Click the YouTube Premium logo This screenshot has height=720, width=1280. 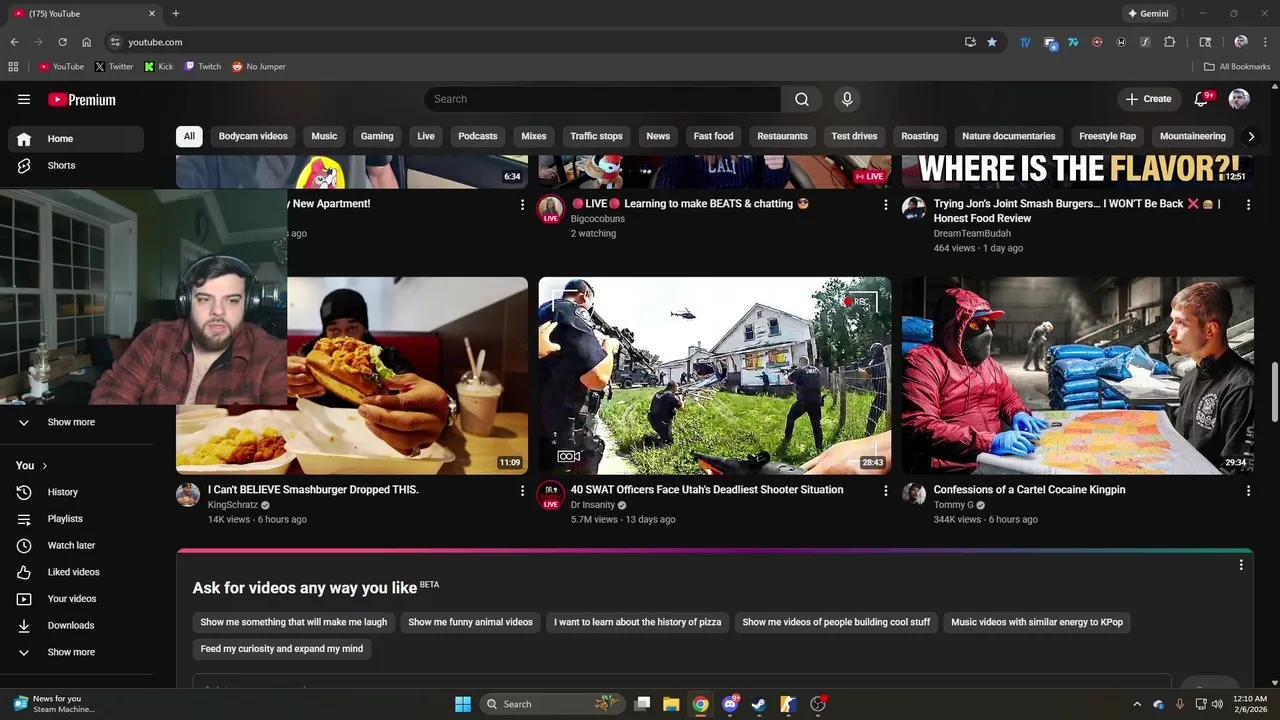[x=82, y=99]
